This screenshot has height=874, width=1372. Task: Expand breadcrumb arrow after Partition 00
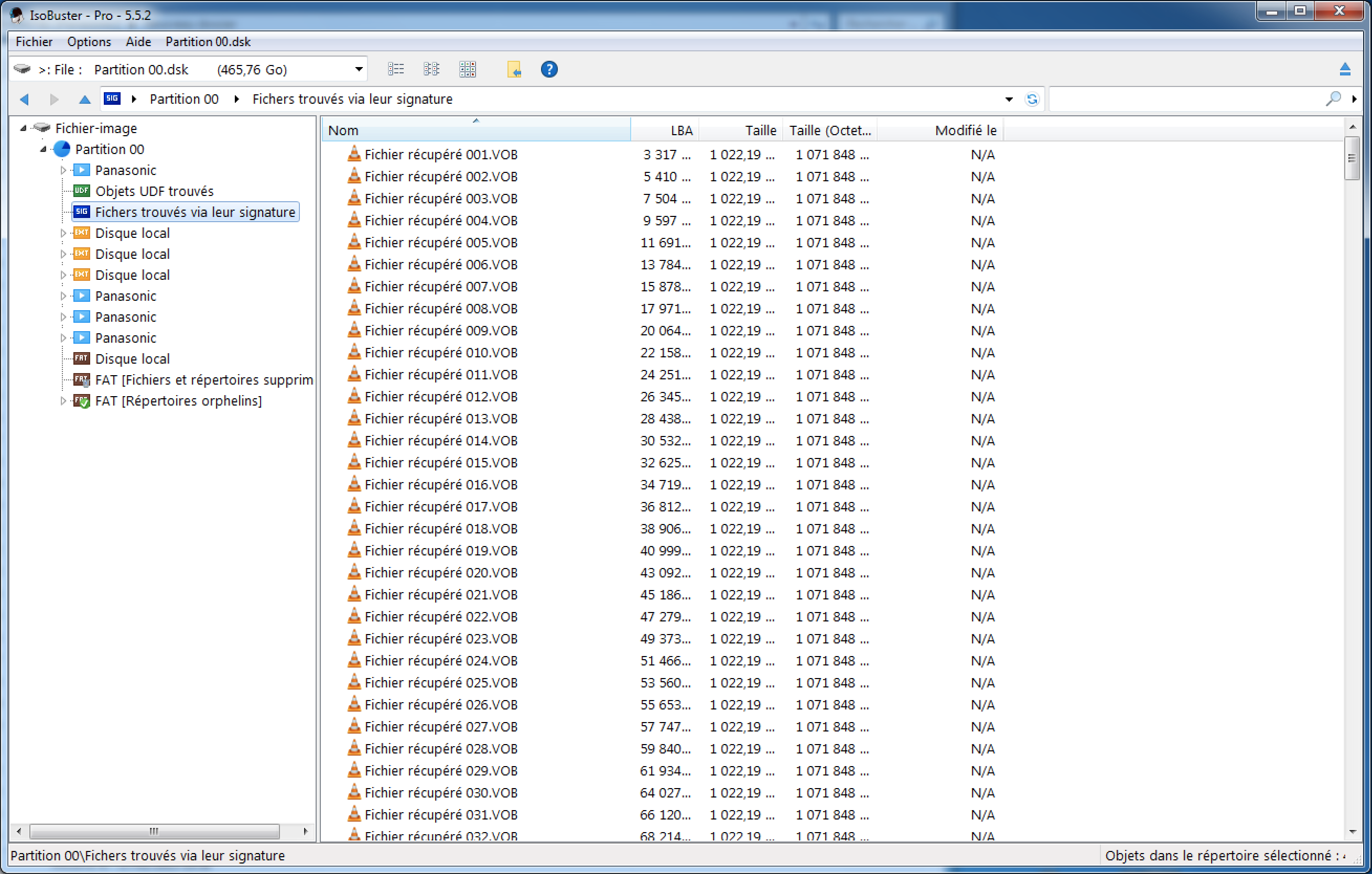pyautogui.click(x=236, y=99)
